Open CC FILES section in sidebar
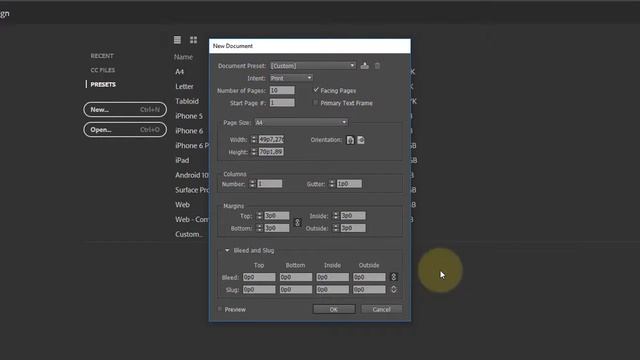 [103, 70]
